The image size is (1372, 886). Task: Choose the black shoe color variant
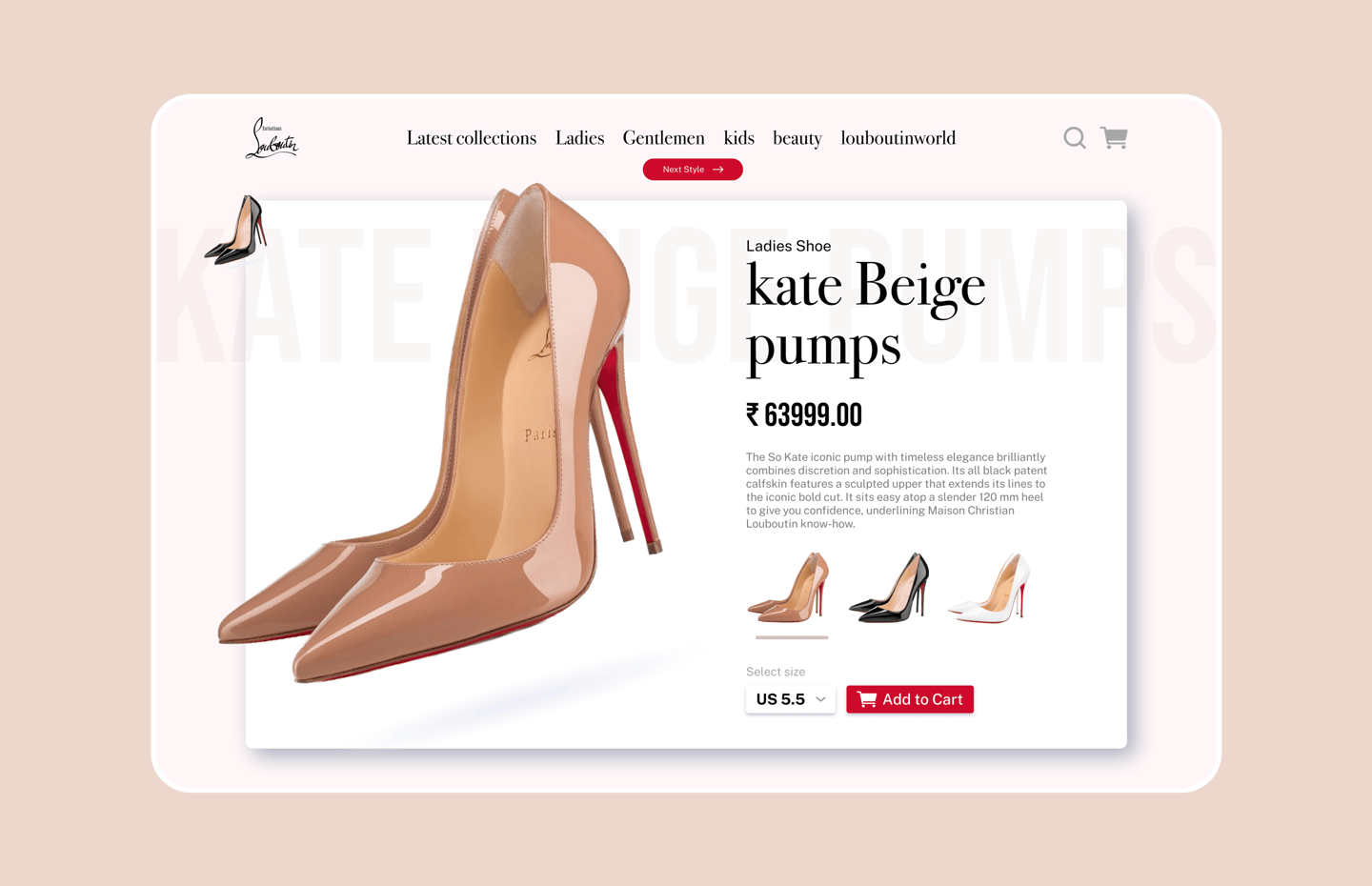point(890,588)
